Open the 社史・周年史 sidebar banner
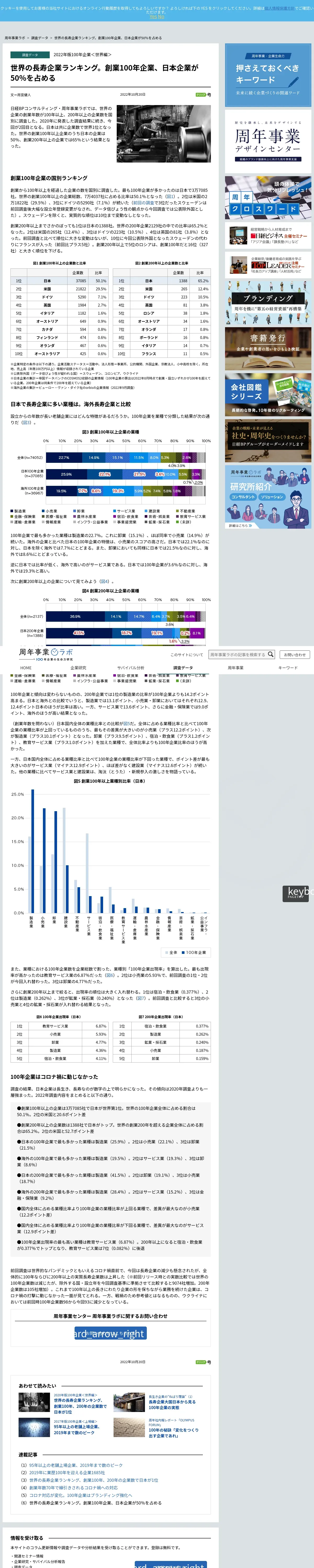Screen dimensions: 314x1568 [268, 441]
